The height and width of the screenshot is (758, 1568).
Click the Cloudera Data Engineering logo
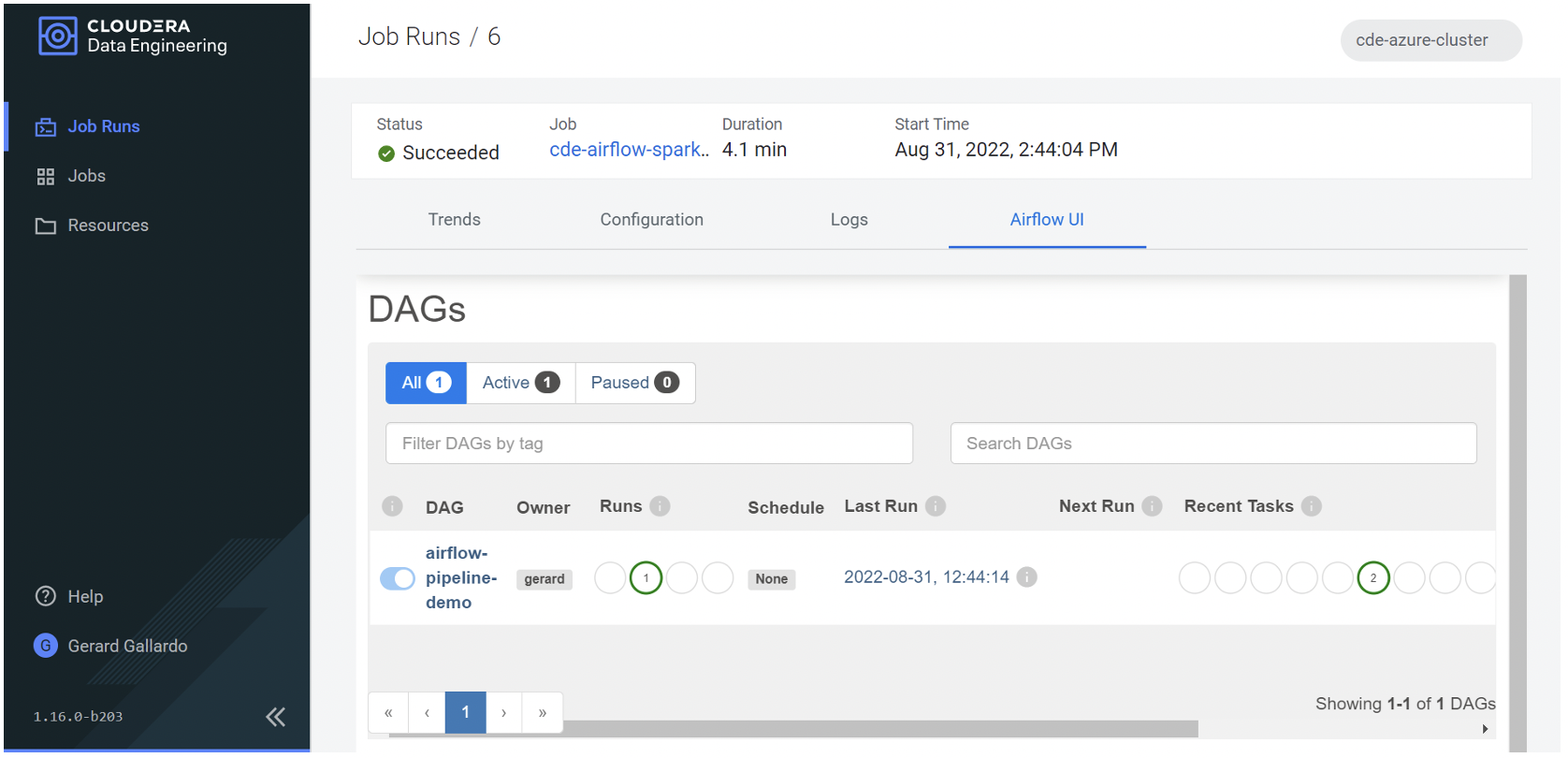[133, 36]
